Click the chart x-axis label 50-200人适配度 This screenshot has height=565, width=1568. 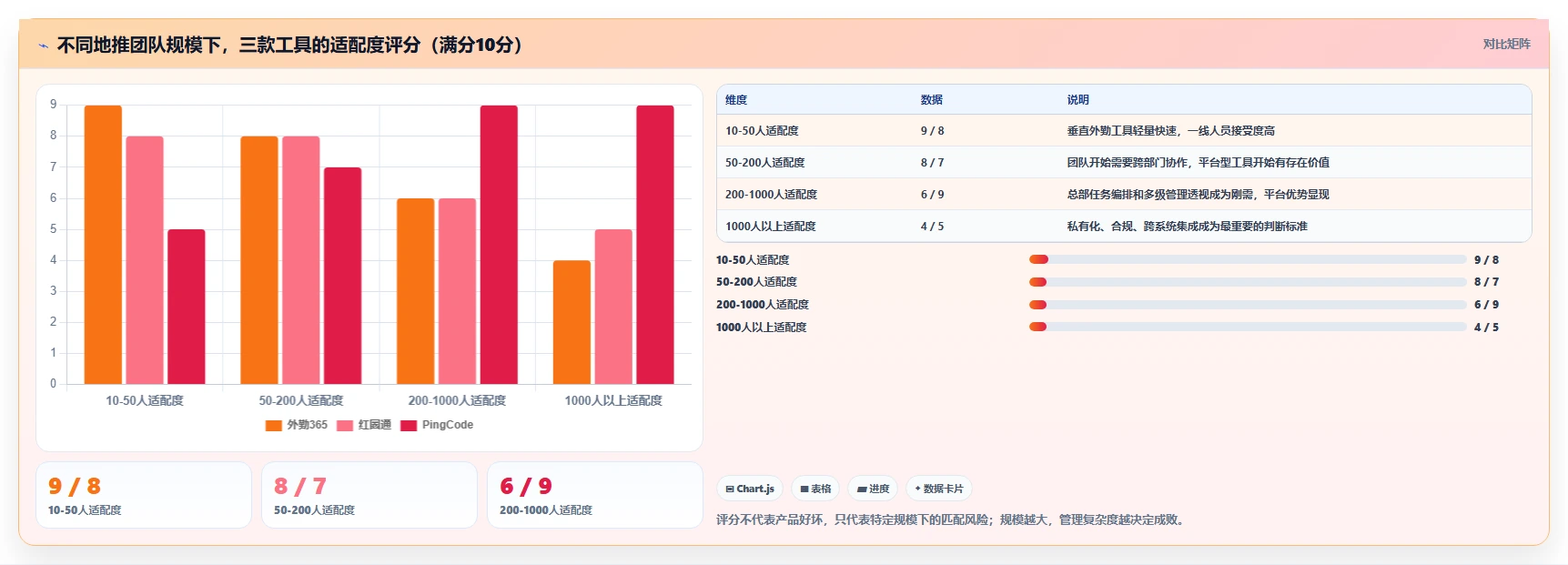coord(301,400)
